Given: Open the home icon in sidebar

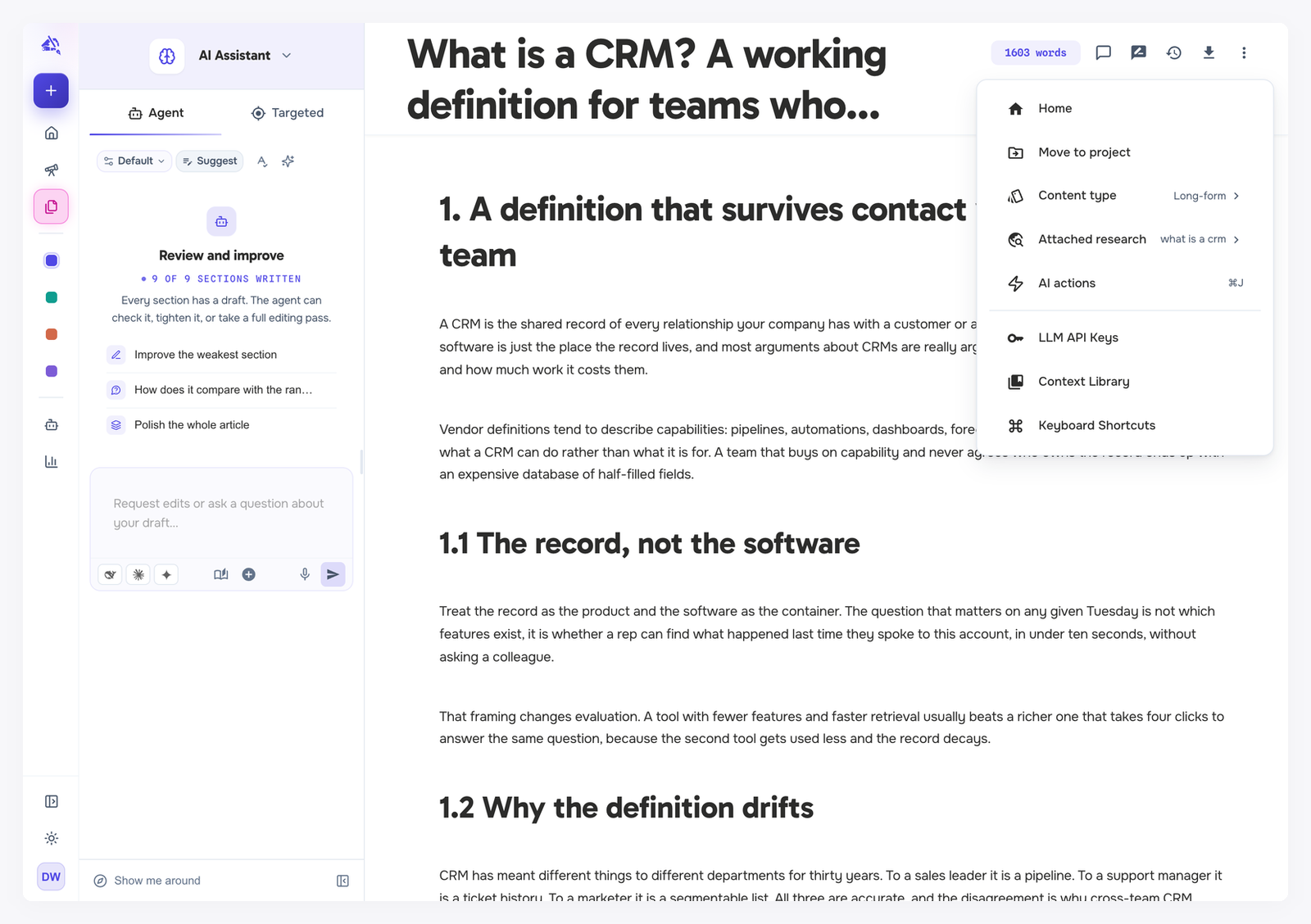Looking at the screenshot, I should point(51,134).
